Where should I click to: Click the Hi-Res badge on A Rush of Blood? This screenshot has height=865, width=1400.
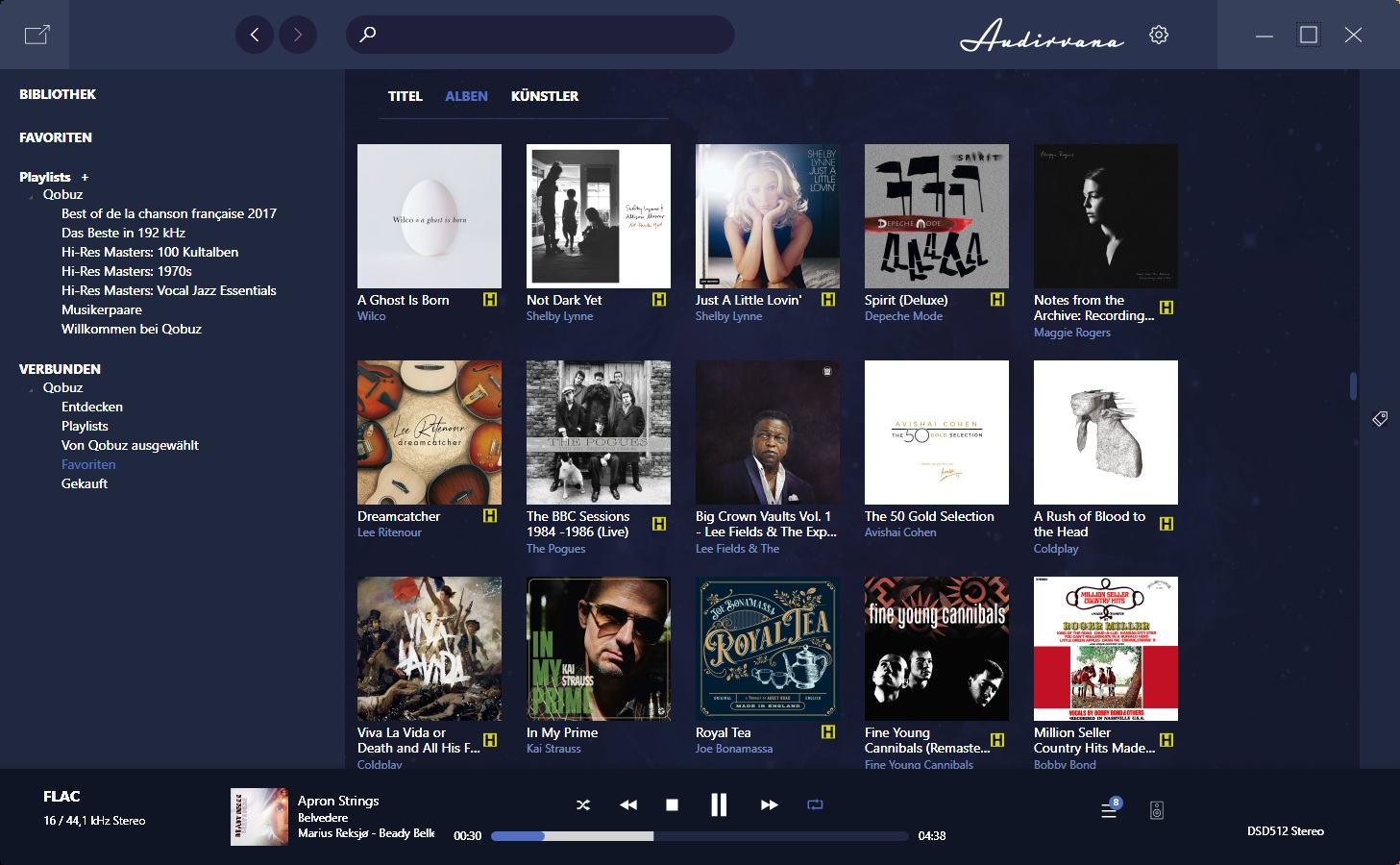tap(1167, 524)
